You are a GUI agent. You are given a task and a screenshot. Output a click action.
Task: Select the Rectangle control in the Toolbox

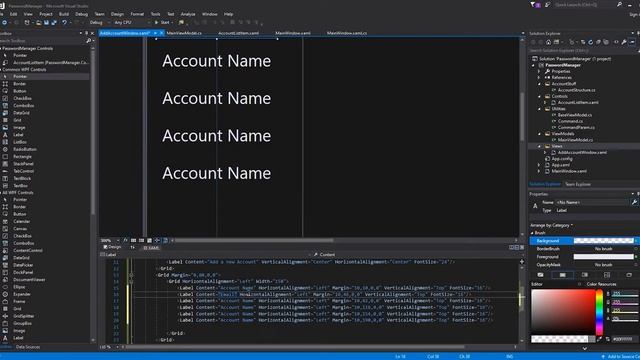(22, 157)
